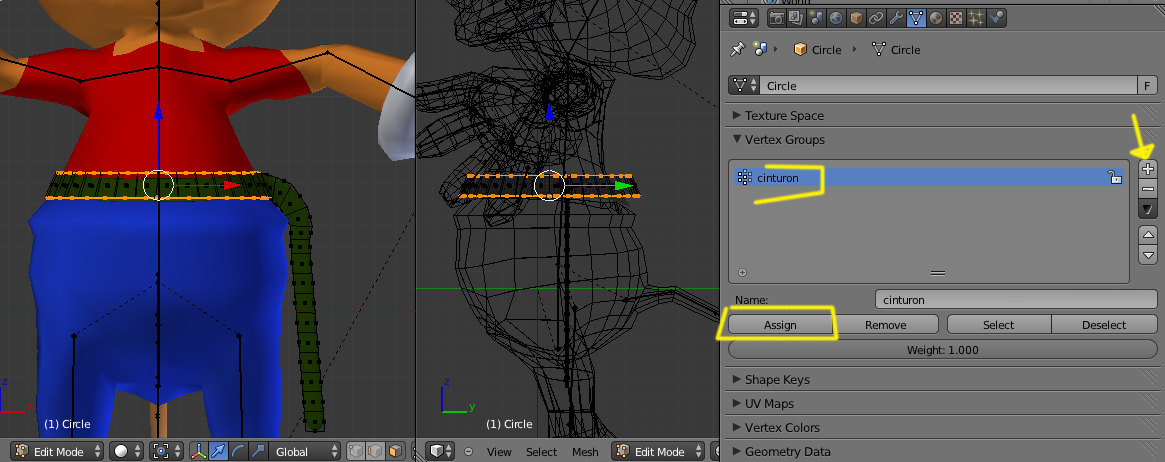Open Edit Mode dropdown in left viewport
Viewport: 1165px width, 462px height.
click(58, 451)
